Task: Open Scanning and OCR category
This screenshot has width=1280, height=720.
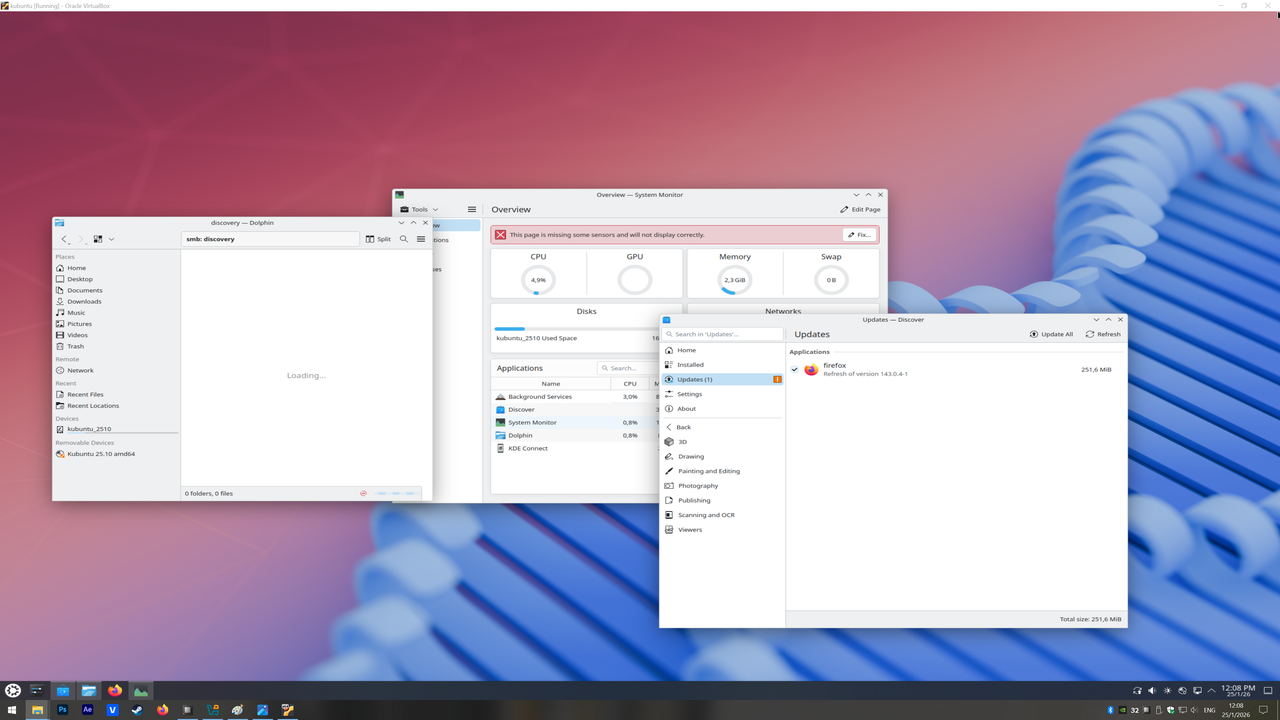Action: 722,515
